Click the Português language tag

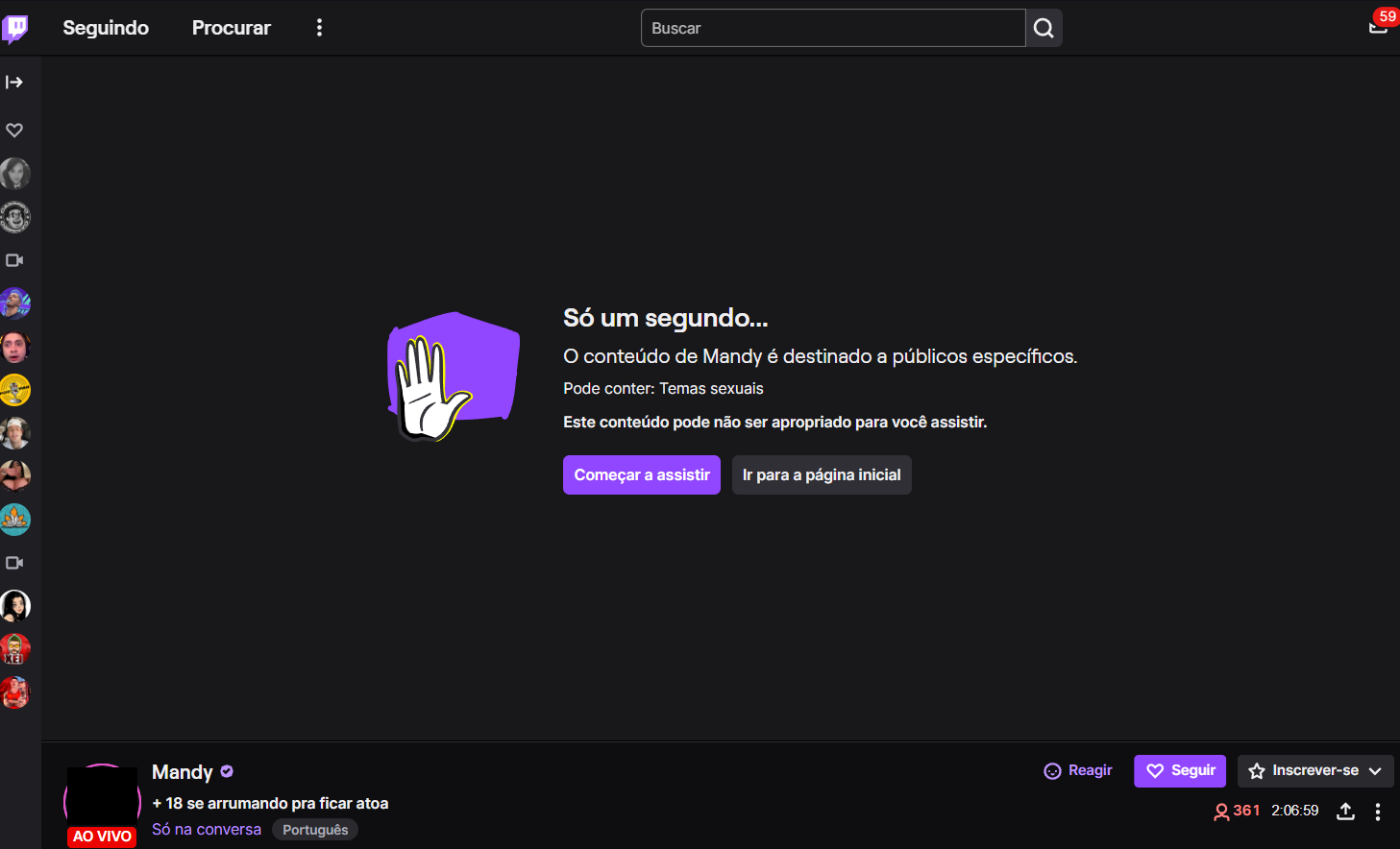[x=315, y=830]
